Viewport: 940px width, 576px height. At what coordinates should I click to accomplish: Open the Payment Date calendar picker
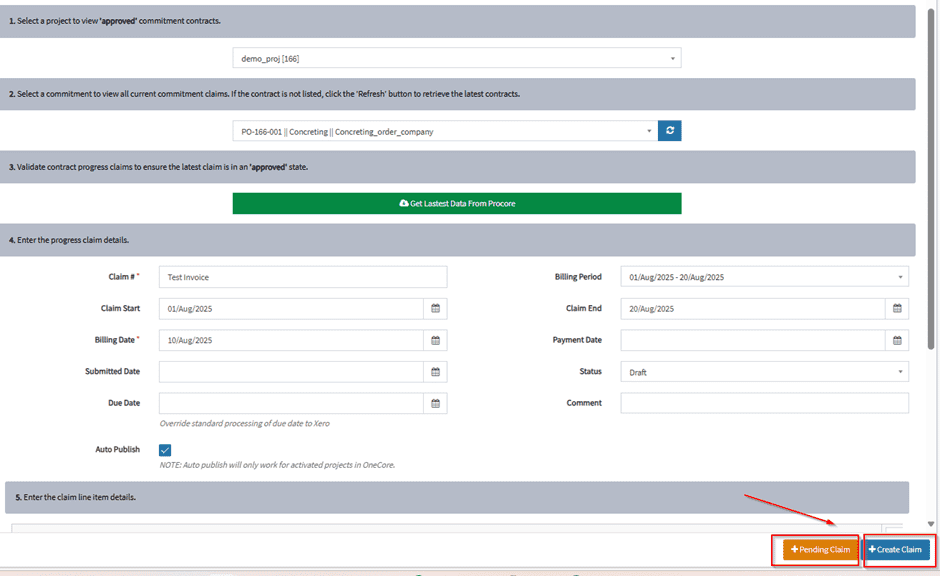pos(897,340)
